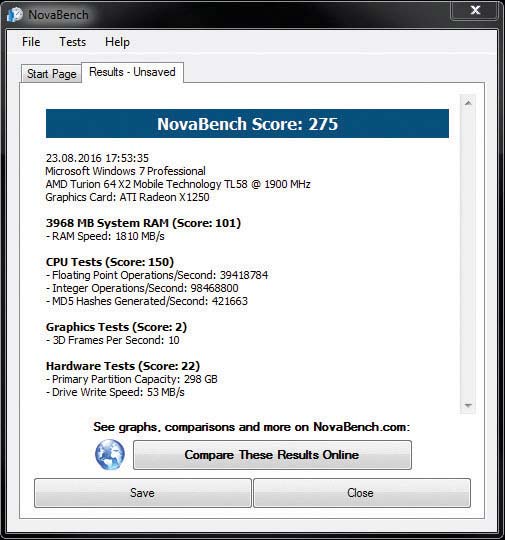
Task: Click the globe icon beside the compare button
Action: click(x=110, y=455)
